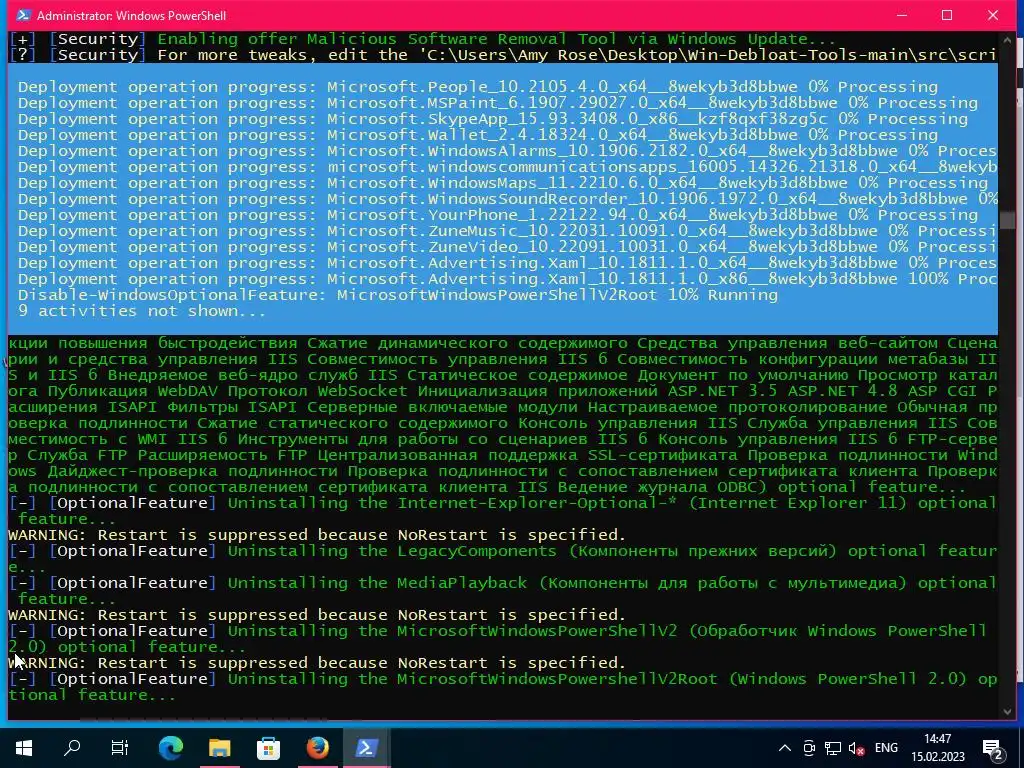
Task: Switch input language ENG indicator
Action: pos(886,748)
